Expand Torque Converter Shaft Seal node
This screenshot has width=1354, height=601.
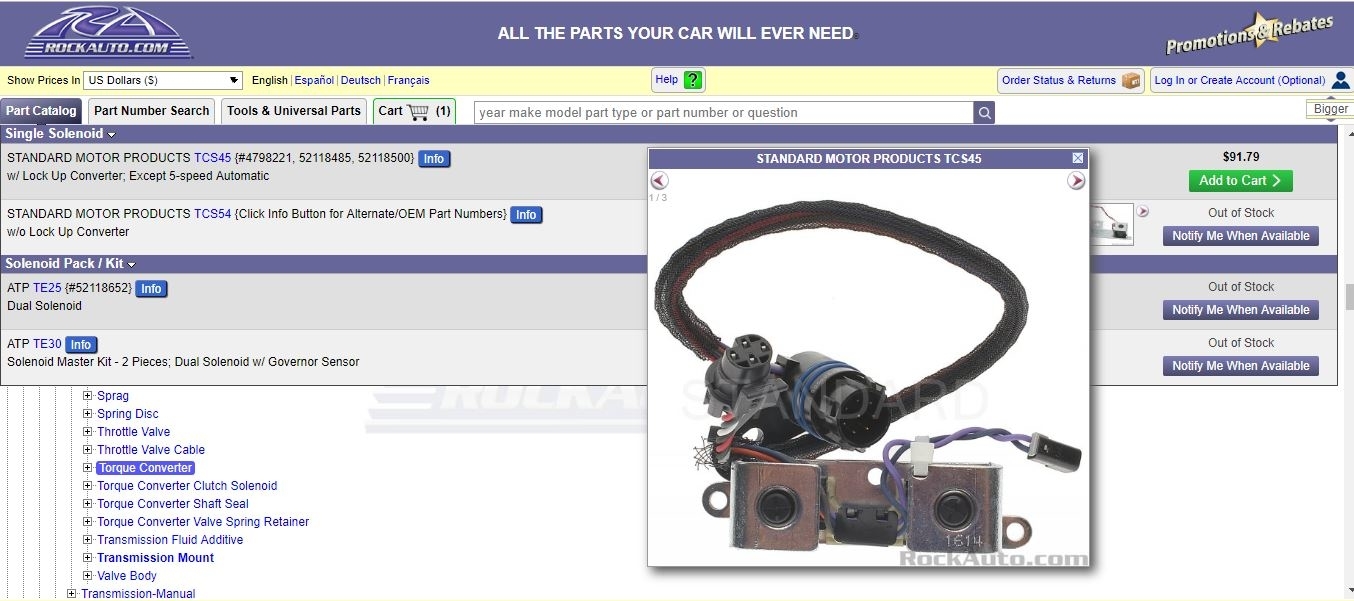[88, 504]
